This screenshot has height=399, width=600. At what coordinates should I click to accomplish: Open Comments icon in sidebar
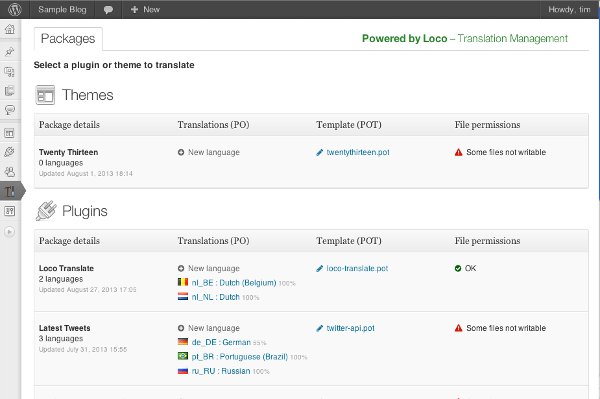pos(10,111)
